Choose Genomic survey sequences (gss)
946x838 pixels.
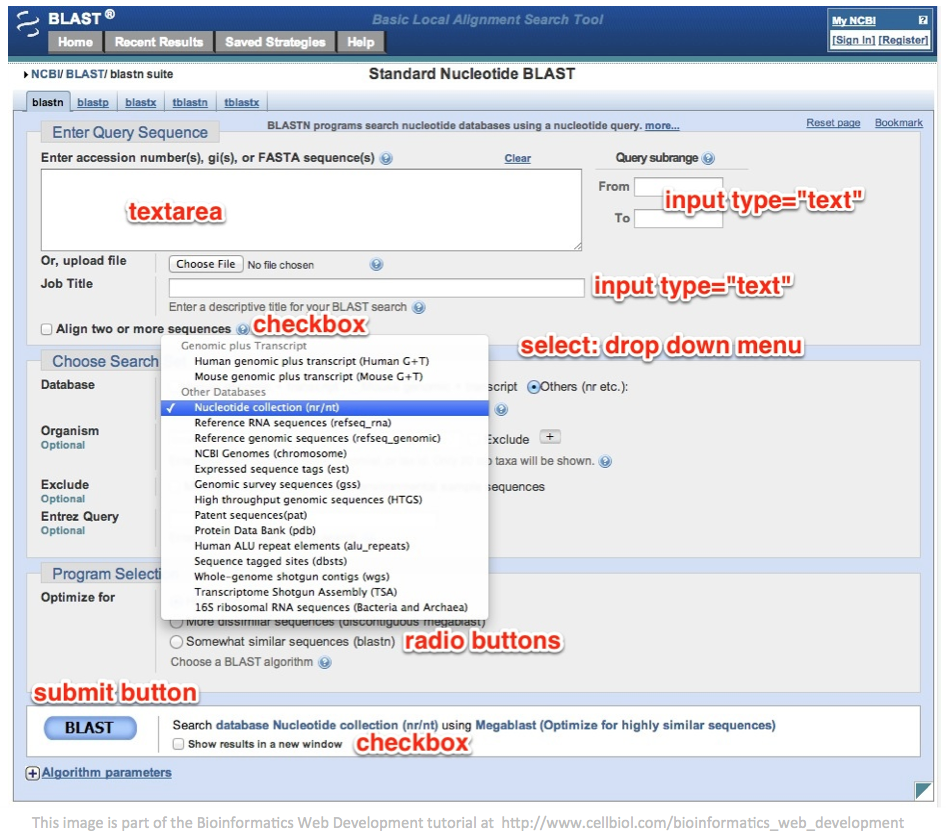tap(325, 484)
